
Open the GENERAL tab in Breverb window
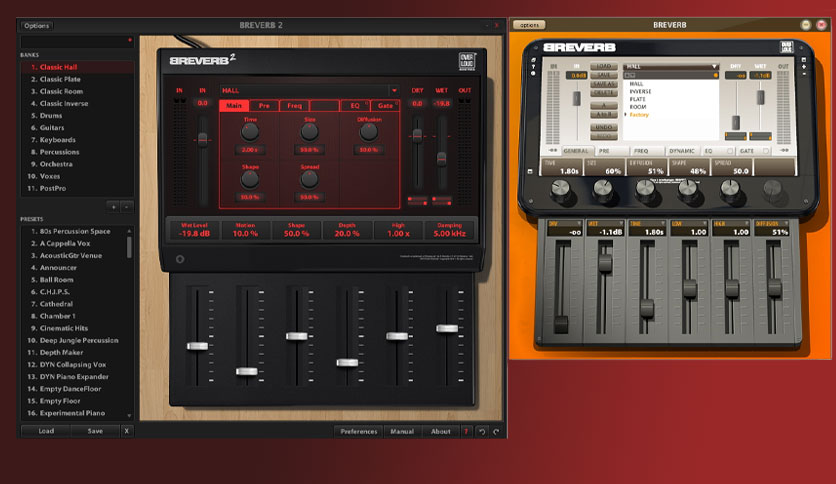click(576, 151)
